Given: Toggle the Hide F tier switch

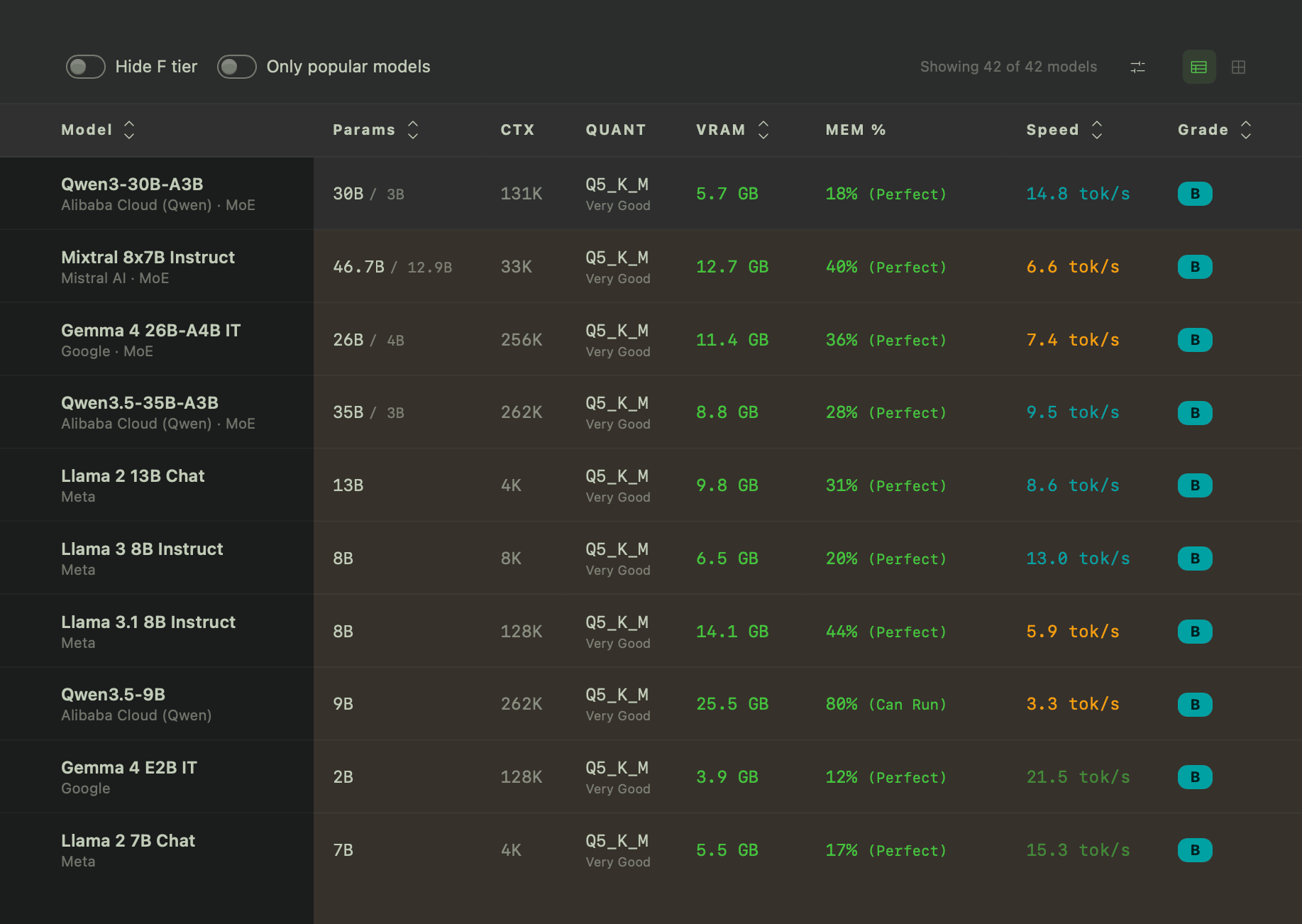Looking at the screenshot, I should pos(86,67).
